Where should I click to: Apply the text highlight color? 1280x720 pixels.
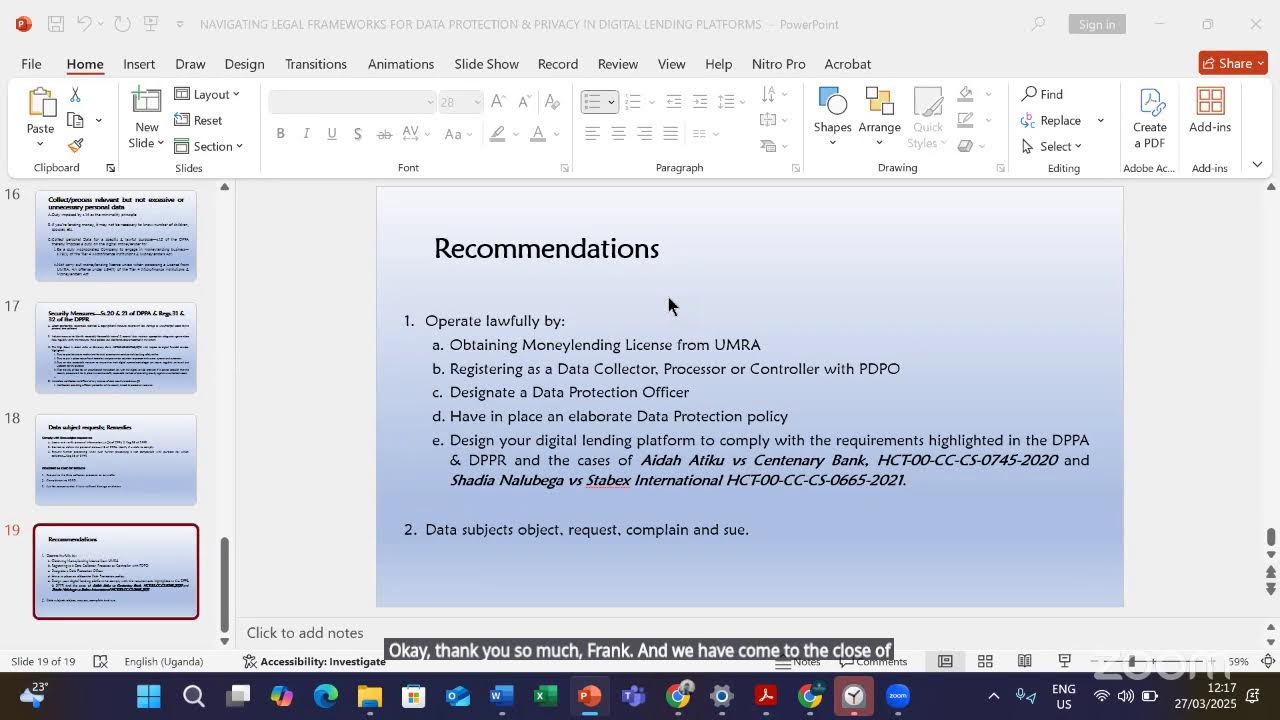[x=496, y=134]
